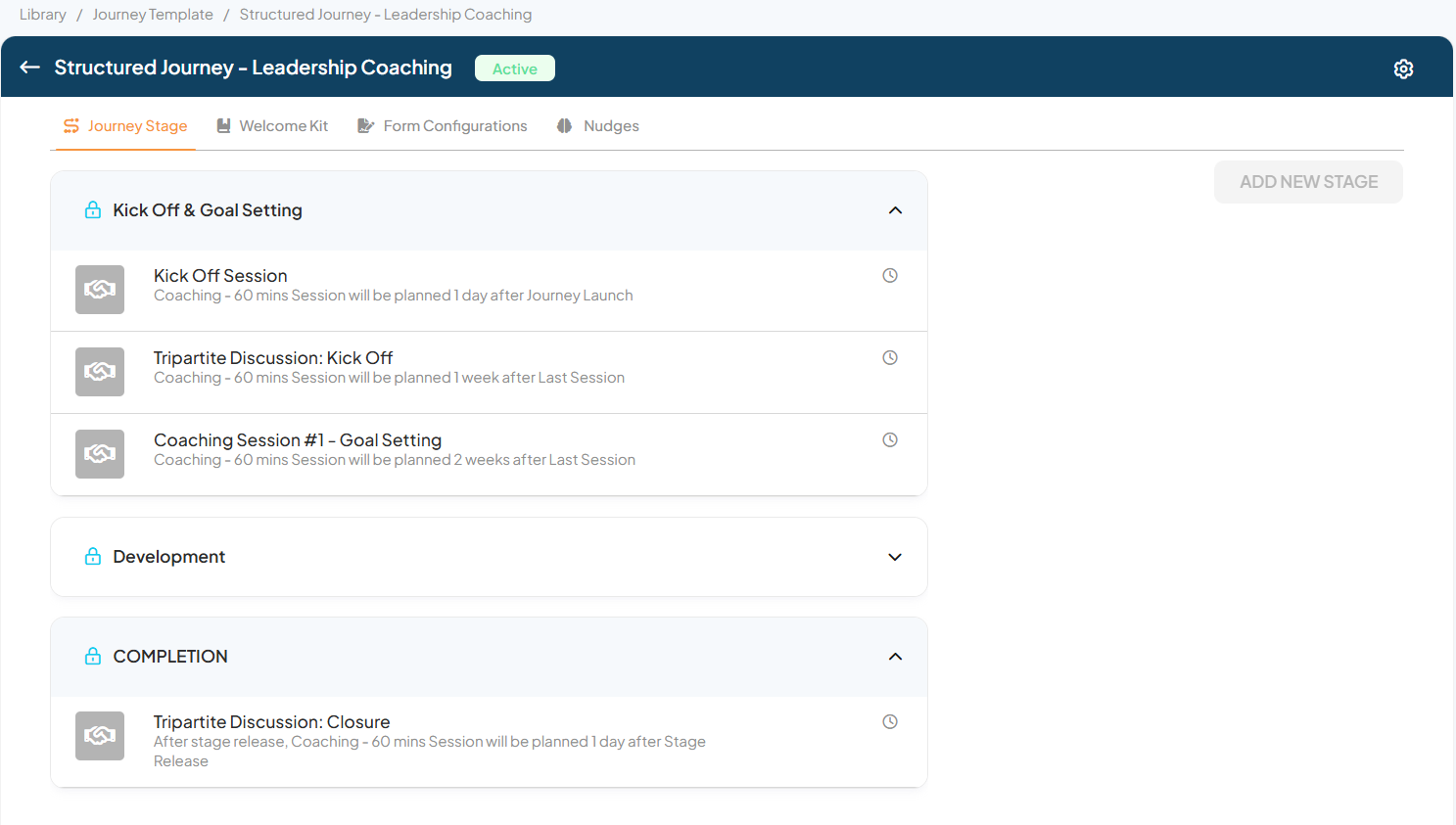Click the lock icon on Development stage
The height and width of the screenshot is (825, 1456).
(x=93, y=557)
